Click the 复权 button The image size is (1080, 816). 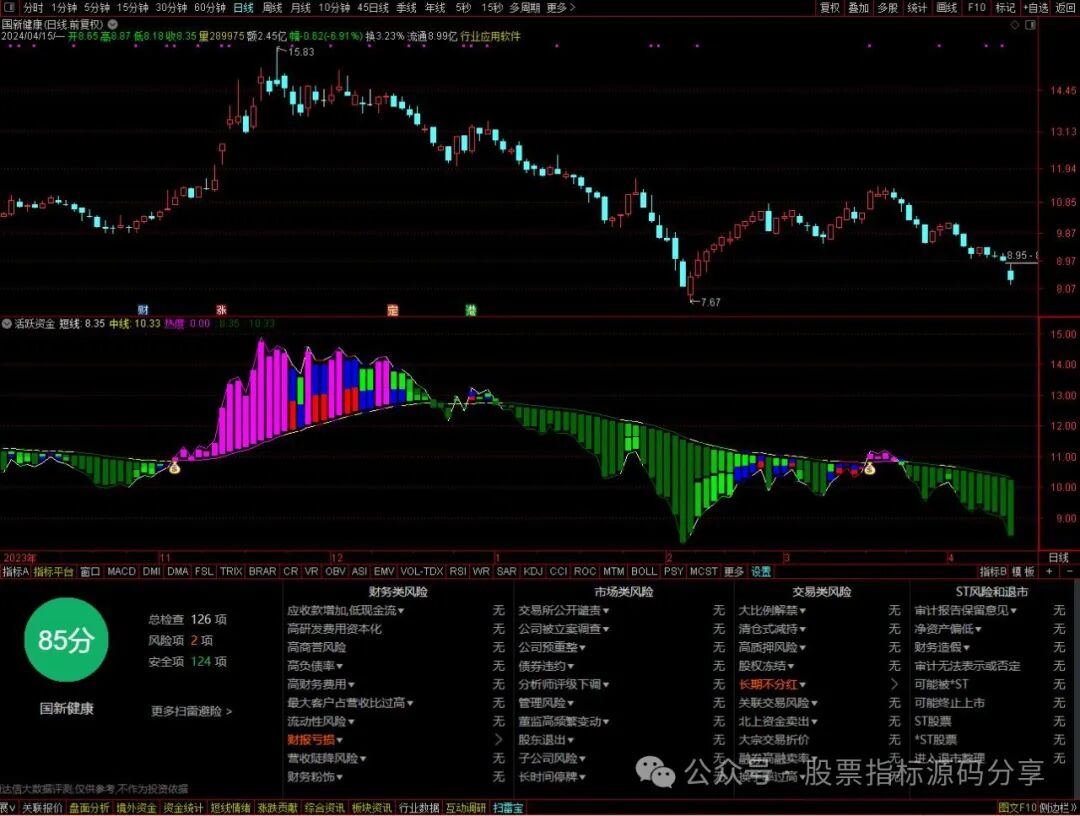click(830, 8)
